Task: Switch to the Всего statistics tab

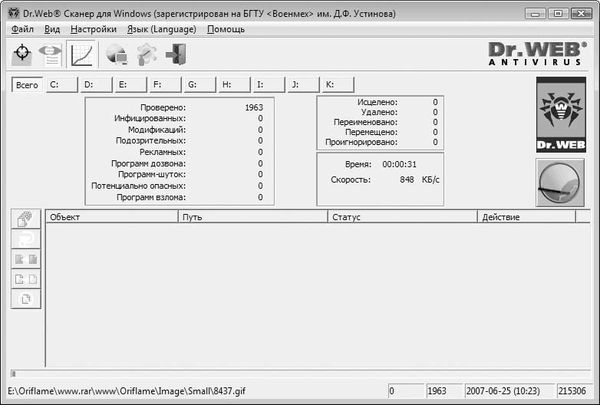Action: pos(27,85)
